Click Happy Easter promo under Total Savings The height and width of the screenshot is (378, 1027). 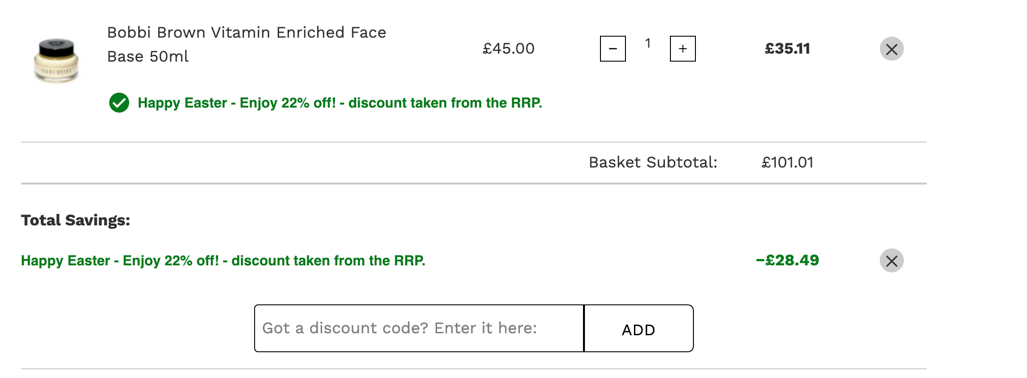pos(223,261)
